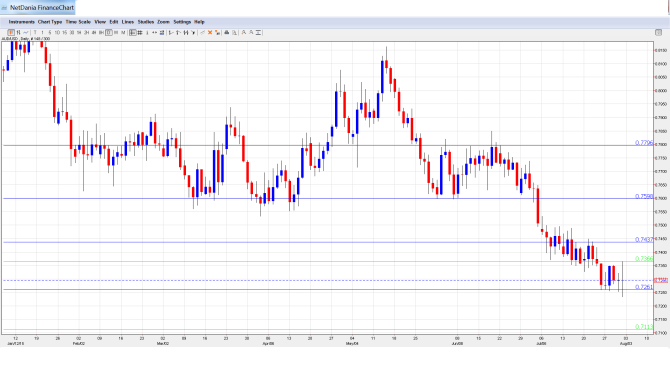The image size is (670, 377).
Task: Click the horizontal arrows scroll icon
Action: 155,32
